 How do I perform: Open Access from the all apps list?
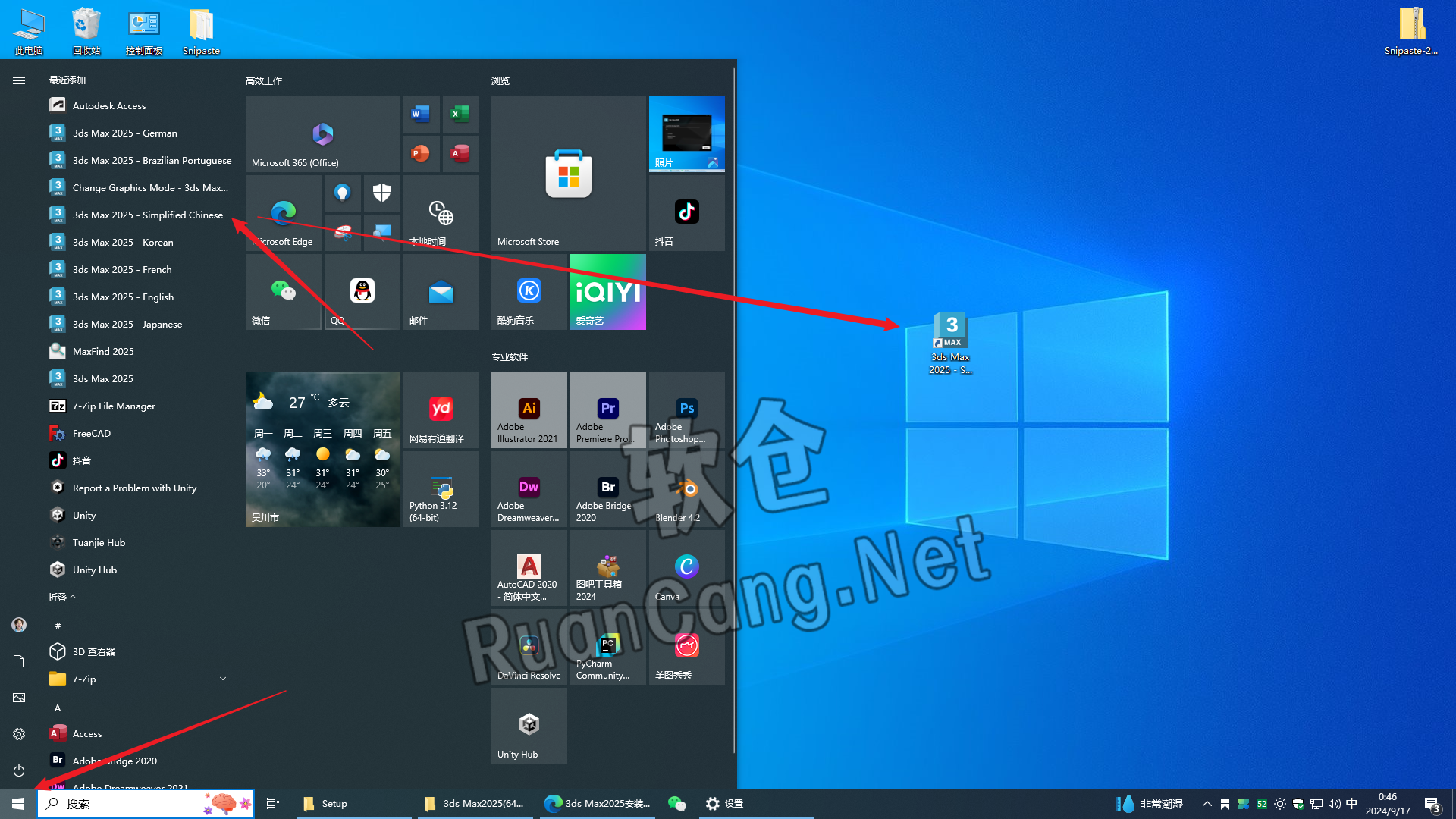140,733
